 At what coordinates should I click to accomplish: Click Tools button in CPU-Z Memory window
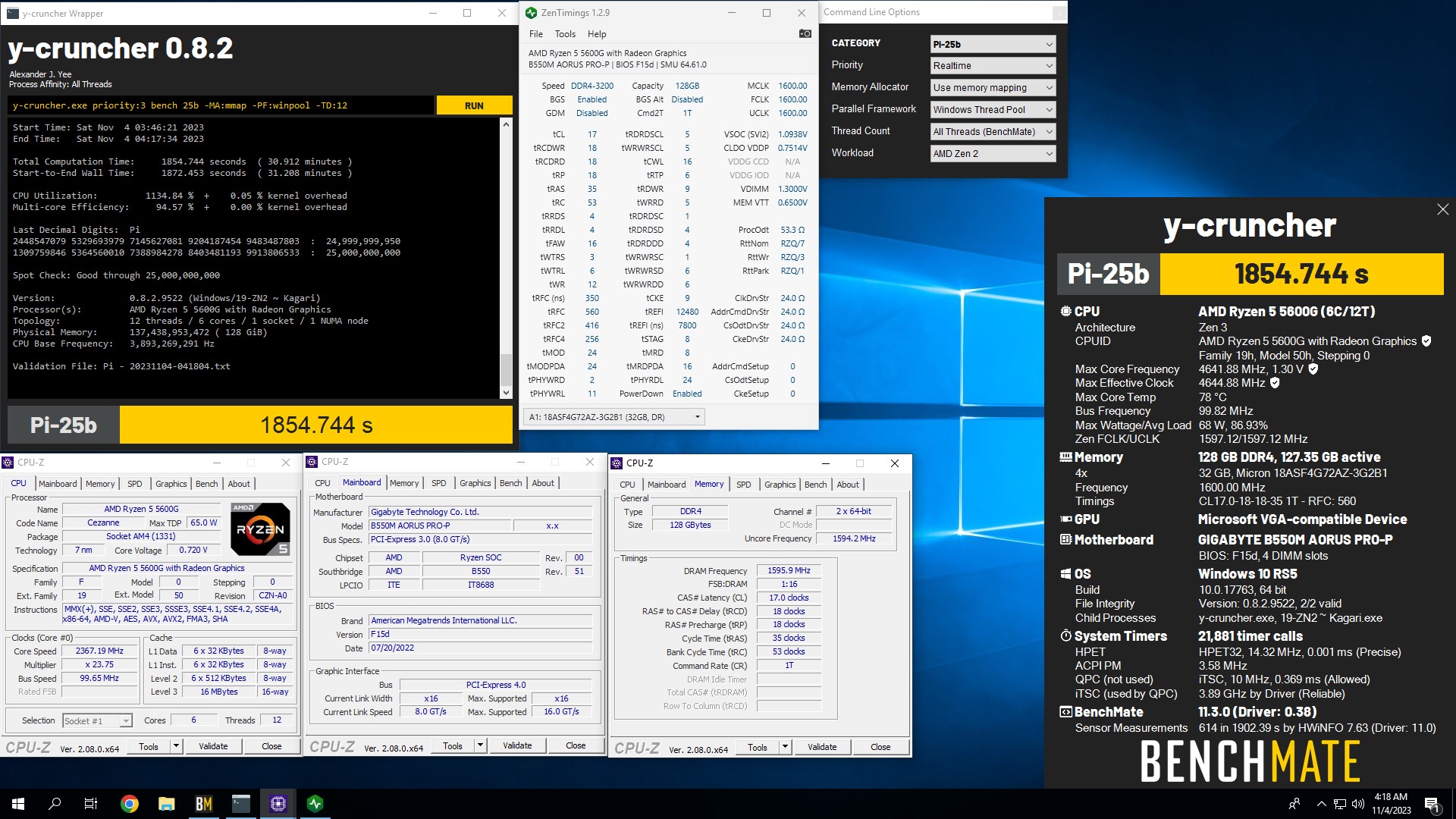click(758, 748)
